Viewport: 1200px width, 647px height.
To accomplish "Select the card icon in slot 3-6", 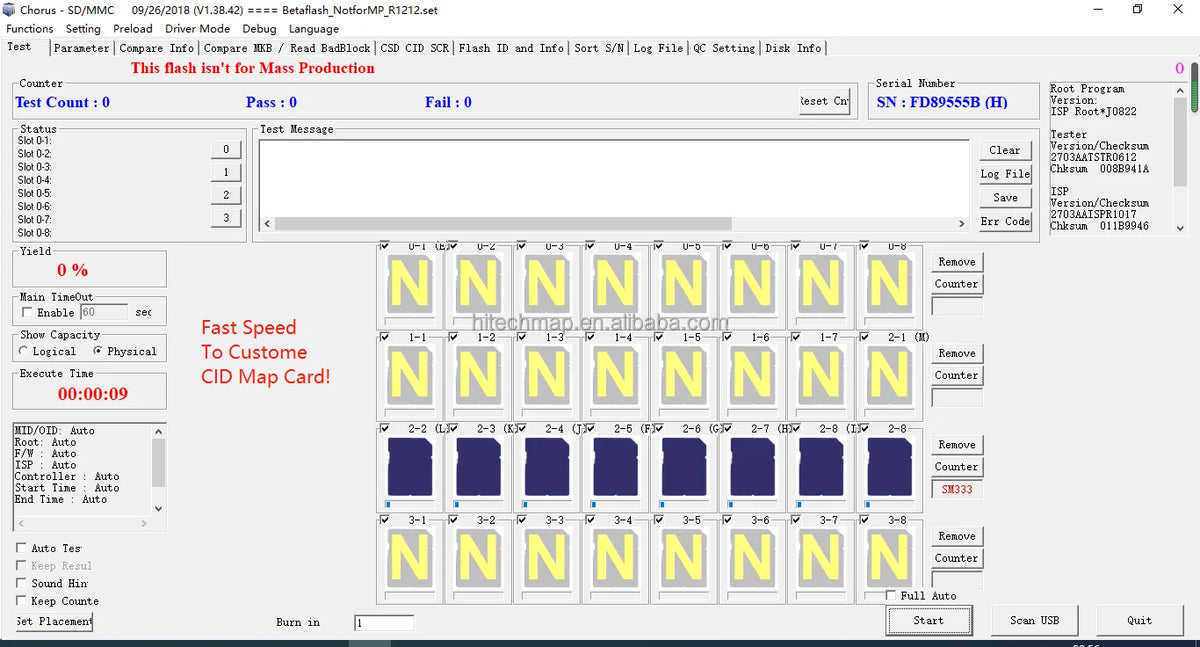I will click(752, 557).
